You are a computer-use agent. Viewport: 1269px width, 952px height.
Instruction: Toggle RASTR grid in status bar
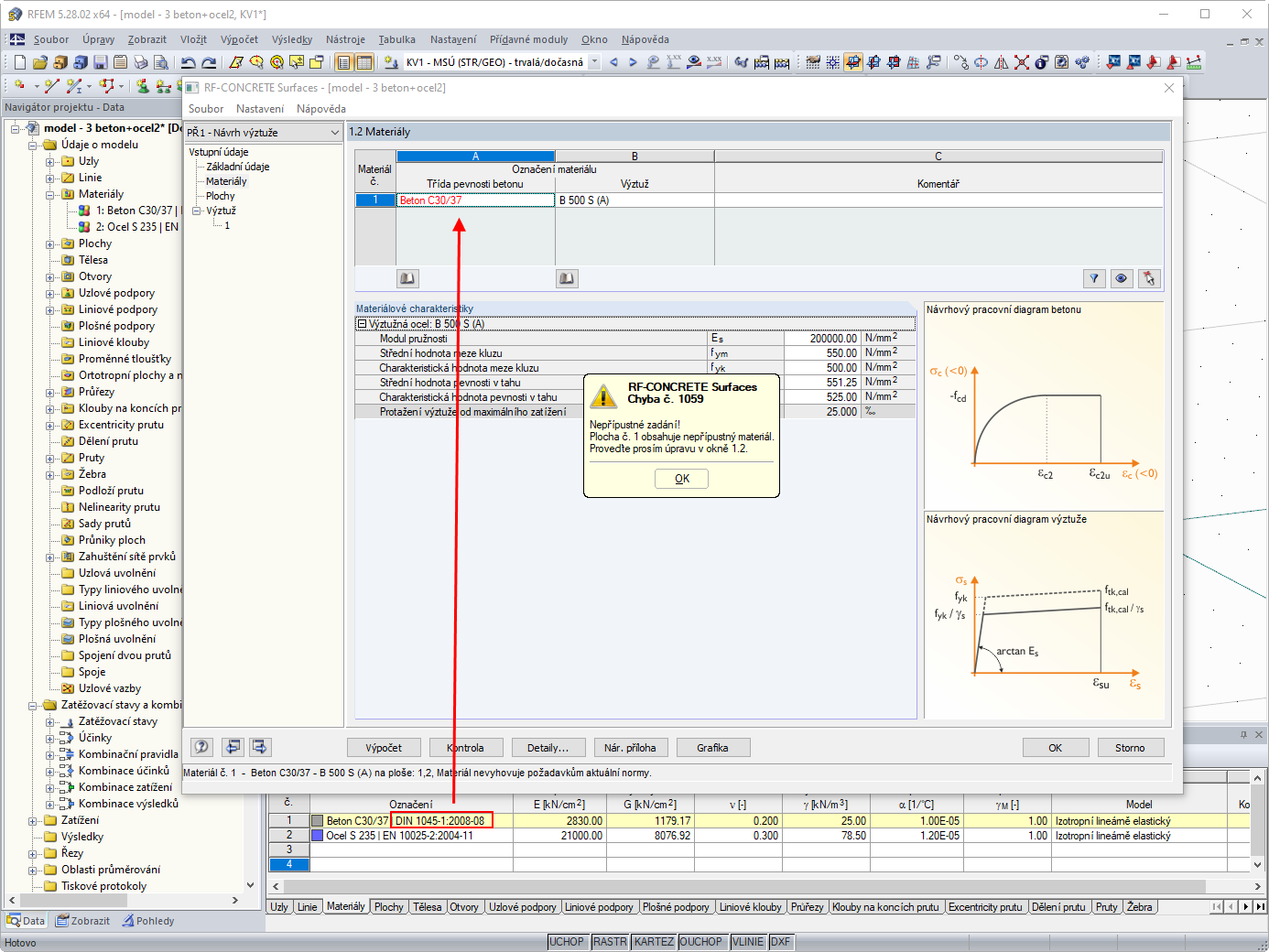coord(610,942)
